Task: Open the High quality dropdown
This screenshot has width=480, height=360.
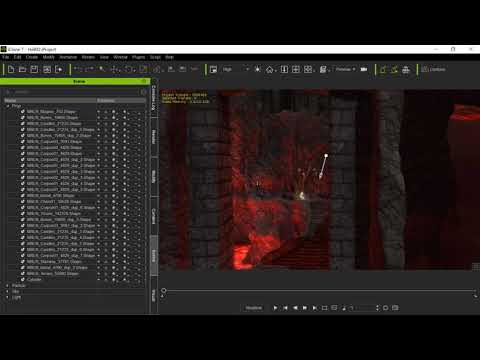Action: [236, 69]
